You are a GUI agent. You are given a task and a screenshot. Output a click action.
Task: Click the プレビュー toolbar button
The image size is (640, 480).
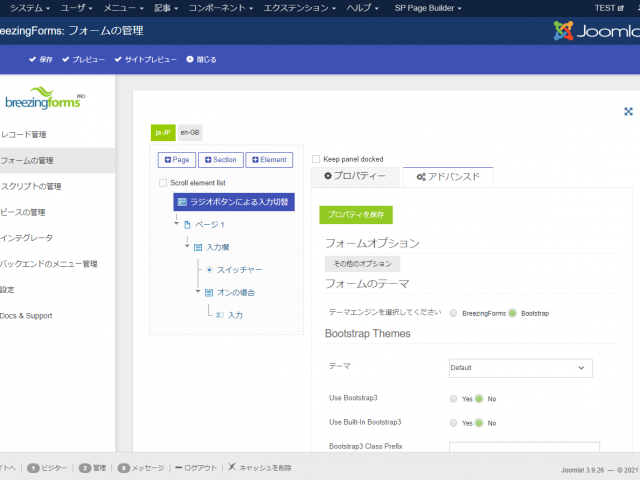tap(84, 60)
